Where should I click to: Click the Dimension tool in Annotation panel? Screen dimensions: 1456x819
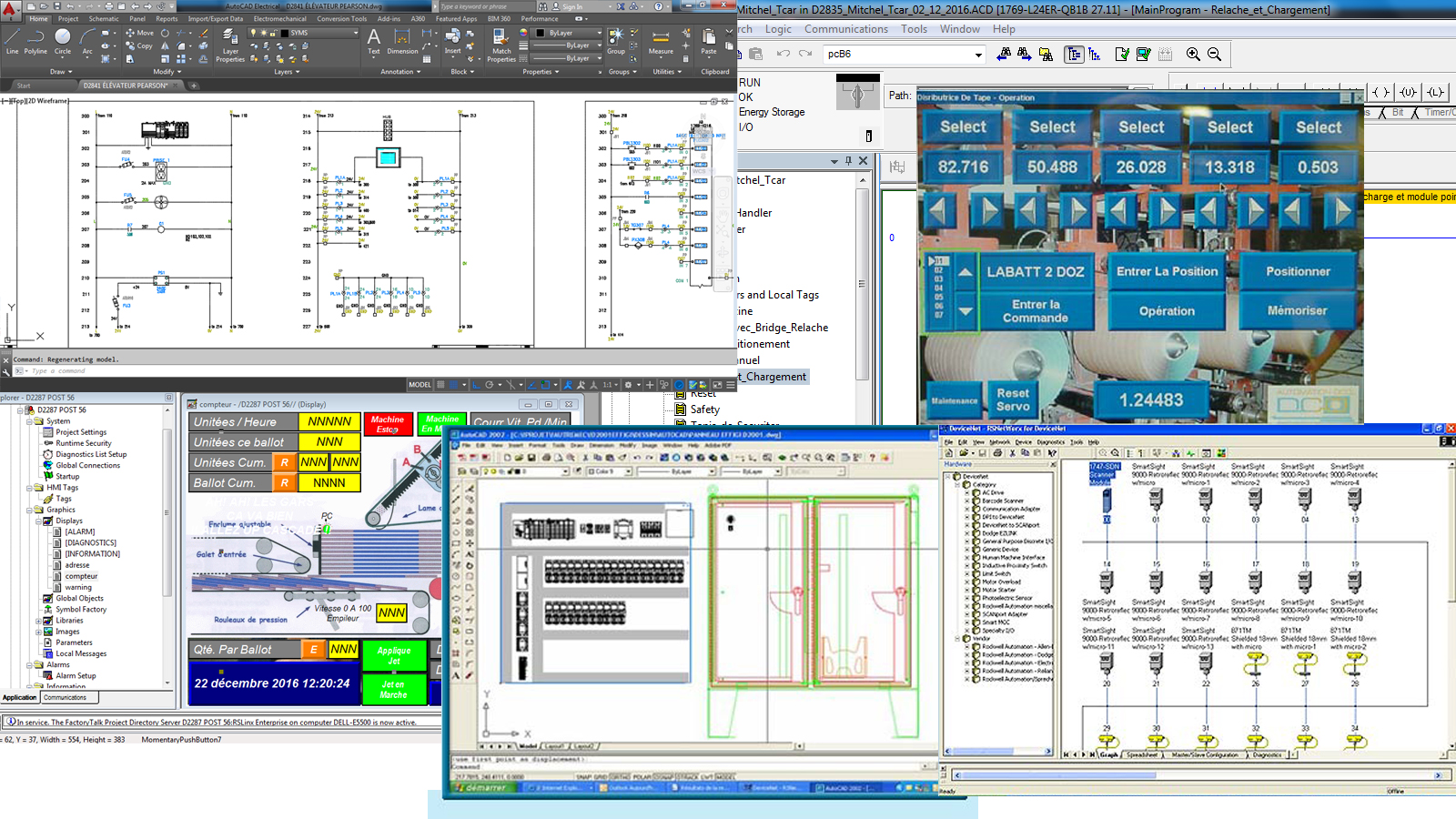tap(402, 41)
